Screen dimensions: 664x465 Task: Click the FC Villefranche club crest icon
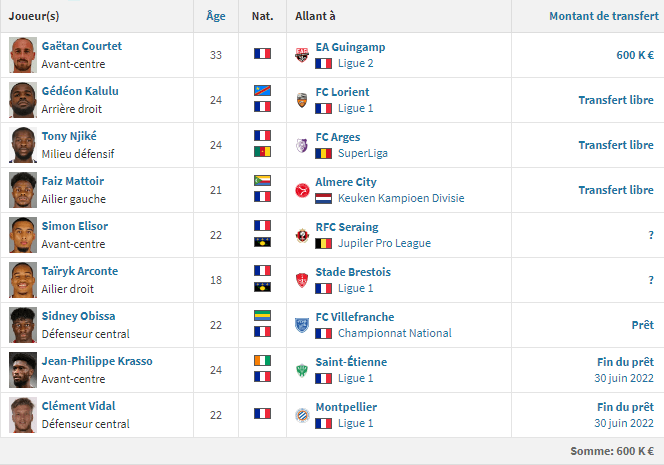(x=301, y=325)
